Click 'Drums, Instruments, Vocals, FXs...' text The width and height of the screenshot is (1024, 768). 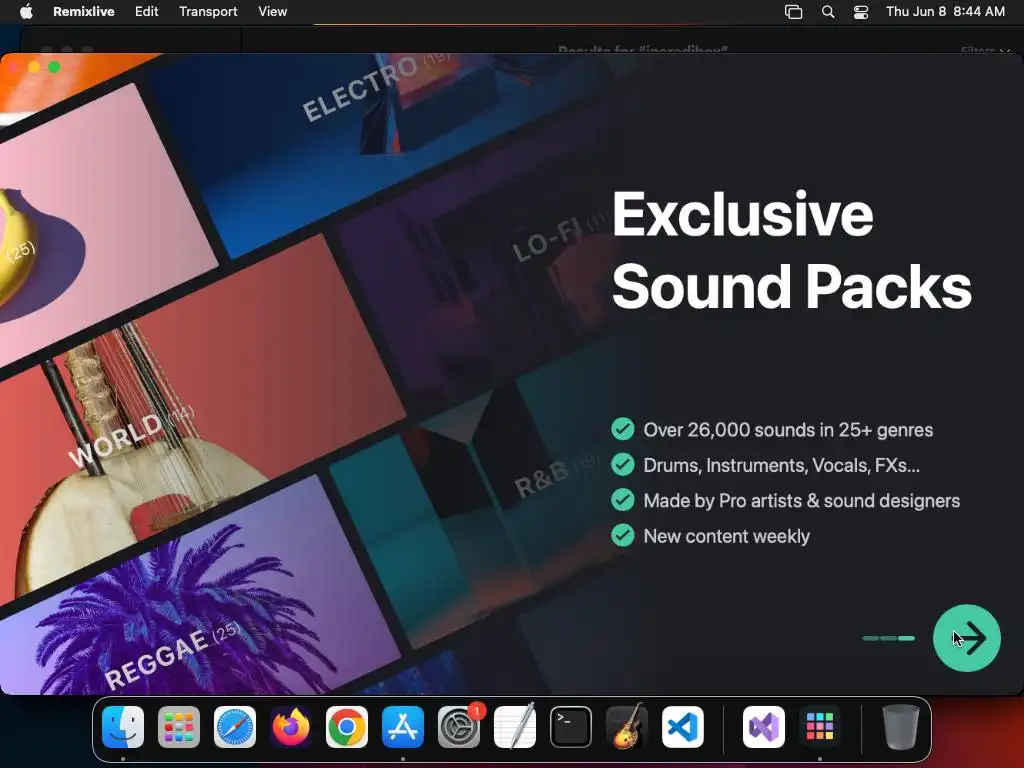click(x=782, y=465)
